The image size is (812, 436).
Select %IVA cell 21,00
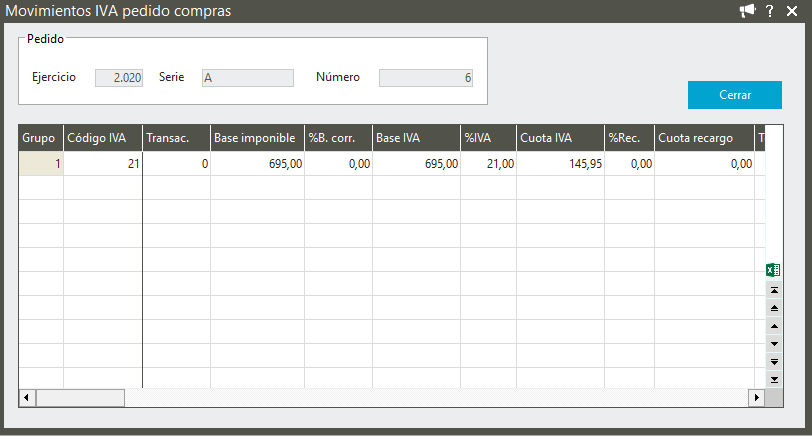coord(488,164)
